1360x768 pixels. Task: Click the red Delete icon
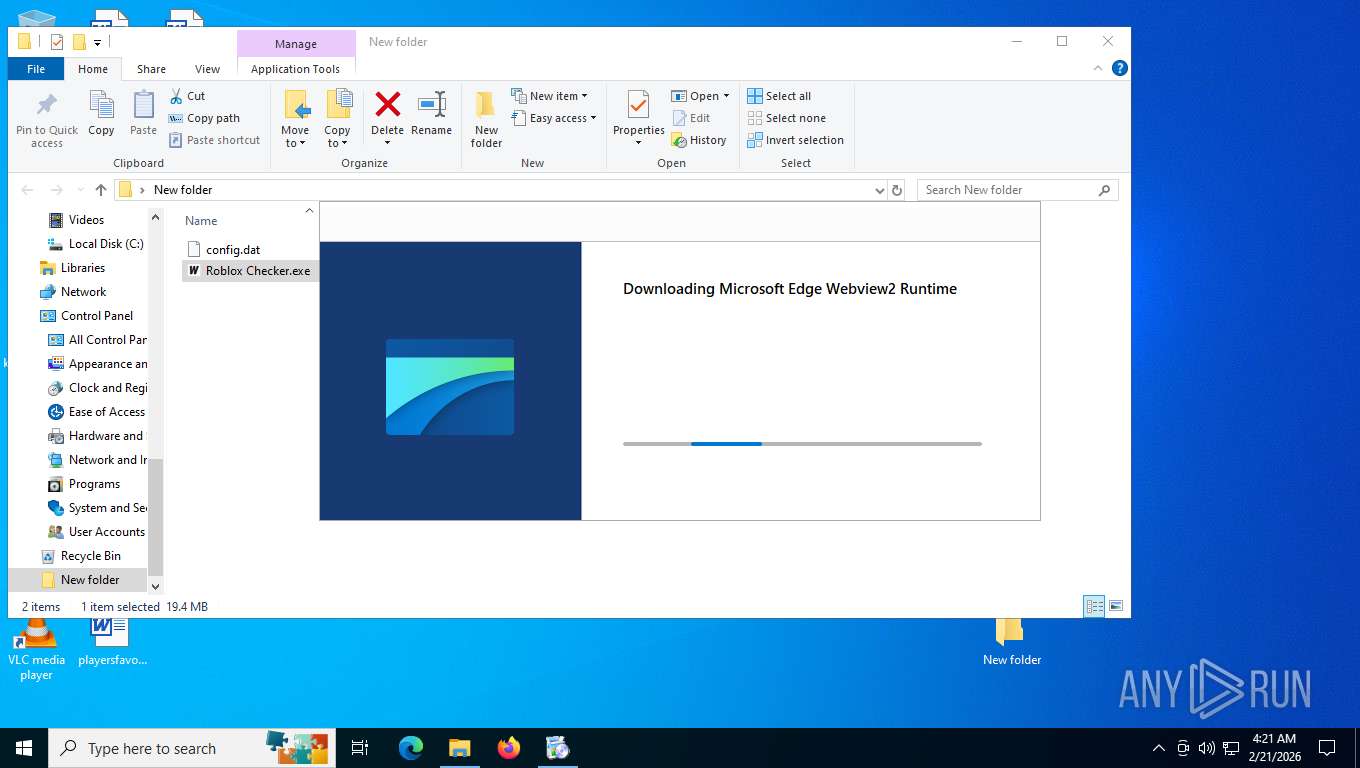pos(387,104)
